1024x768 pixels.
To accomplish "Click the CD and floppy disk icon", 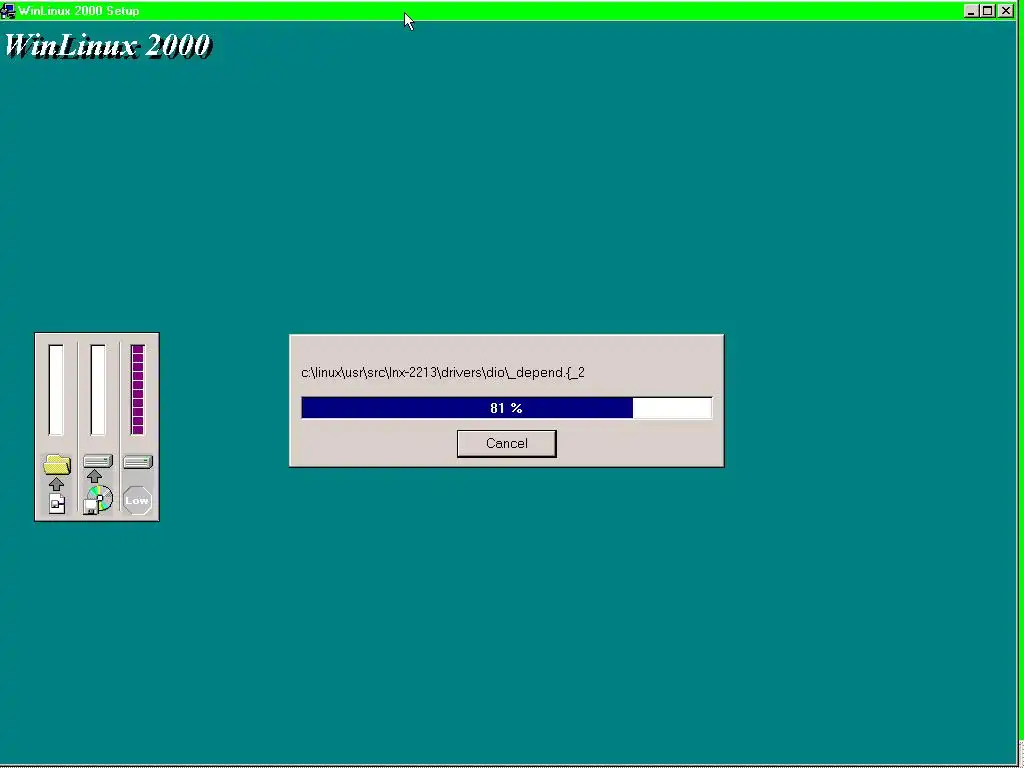I will (98, 500).
